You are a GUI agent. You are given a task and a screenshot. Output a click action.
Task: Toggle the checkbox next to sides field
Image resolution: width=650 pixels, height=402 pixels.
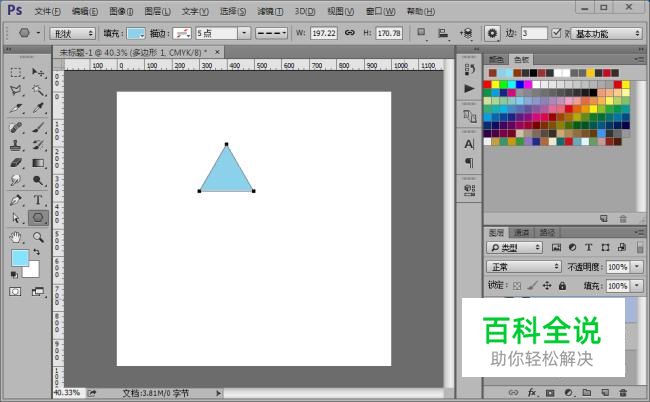click(x=556, y=33)
